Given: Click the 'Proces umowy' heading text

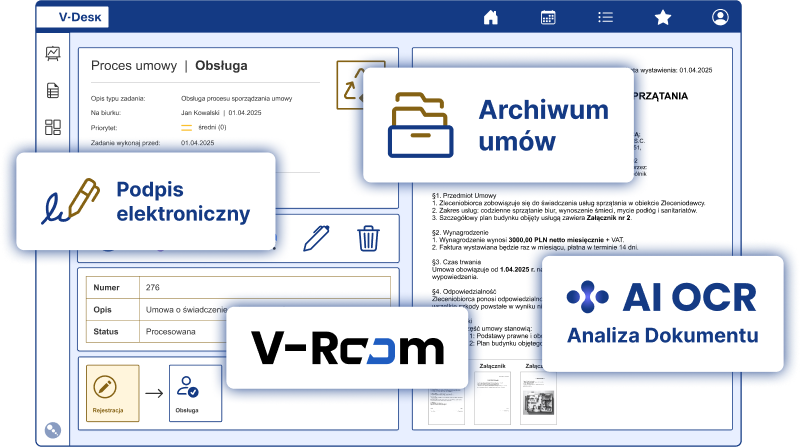Looking at the screenshot, I should pos(134,65).
